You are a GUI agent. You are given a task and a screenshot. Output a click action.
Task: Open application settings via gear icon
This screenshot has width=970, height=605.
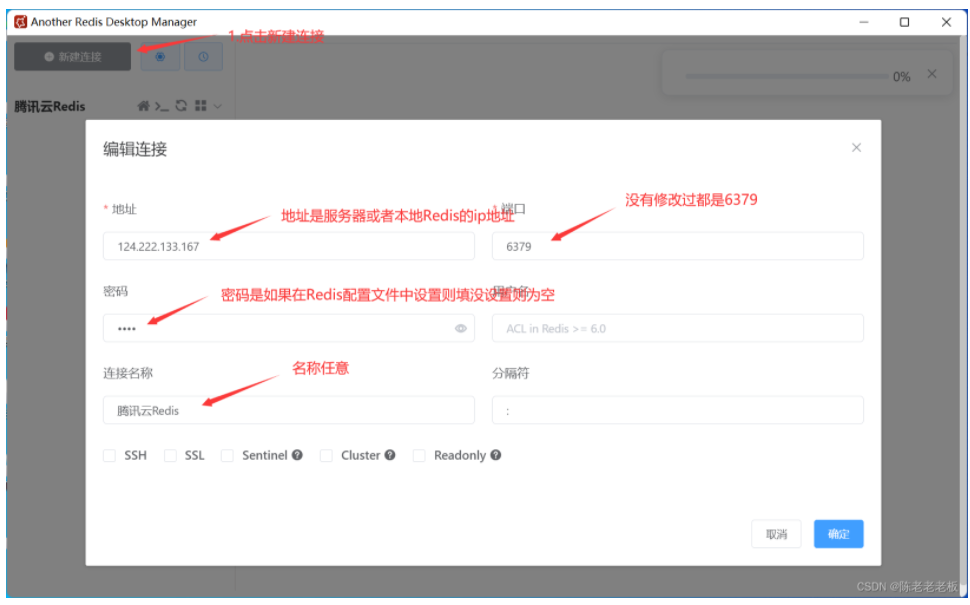(x=160, y=56)
